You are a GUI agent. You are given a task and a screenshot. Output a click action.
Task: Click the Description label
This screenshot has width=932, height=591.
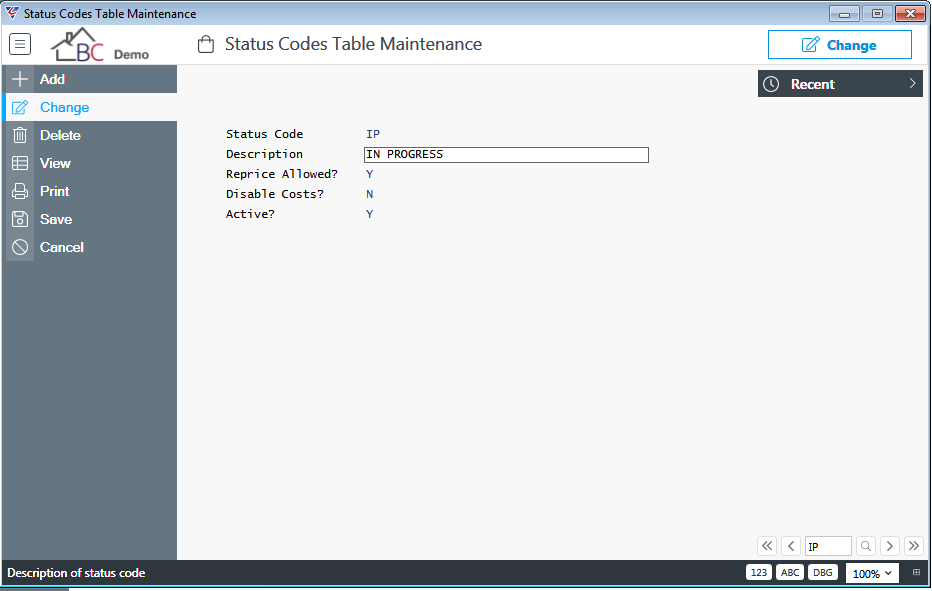point(265,154)
